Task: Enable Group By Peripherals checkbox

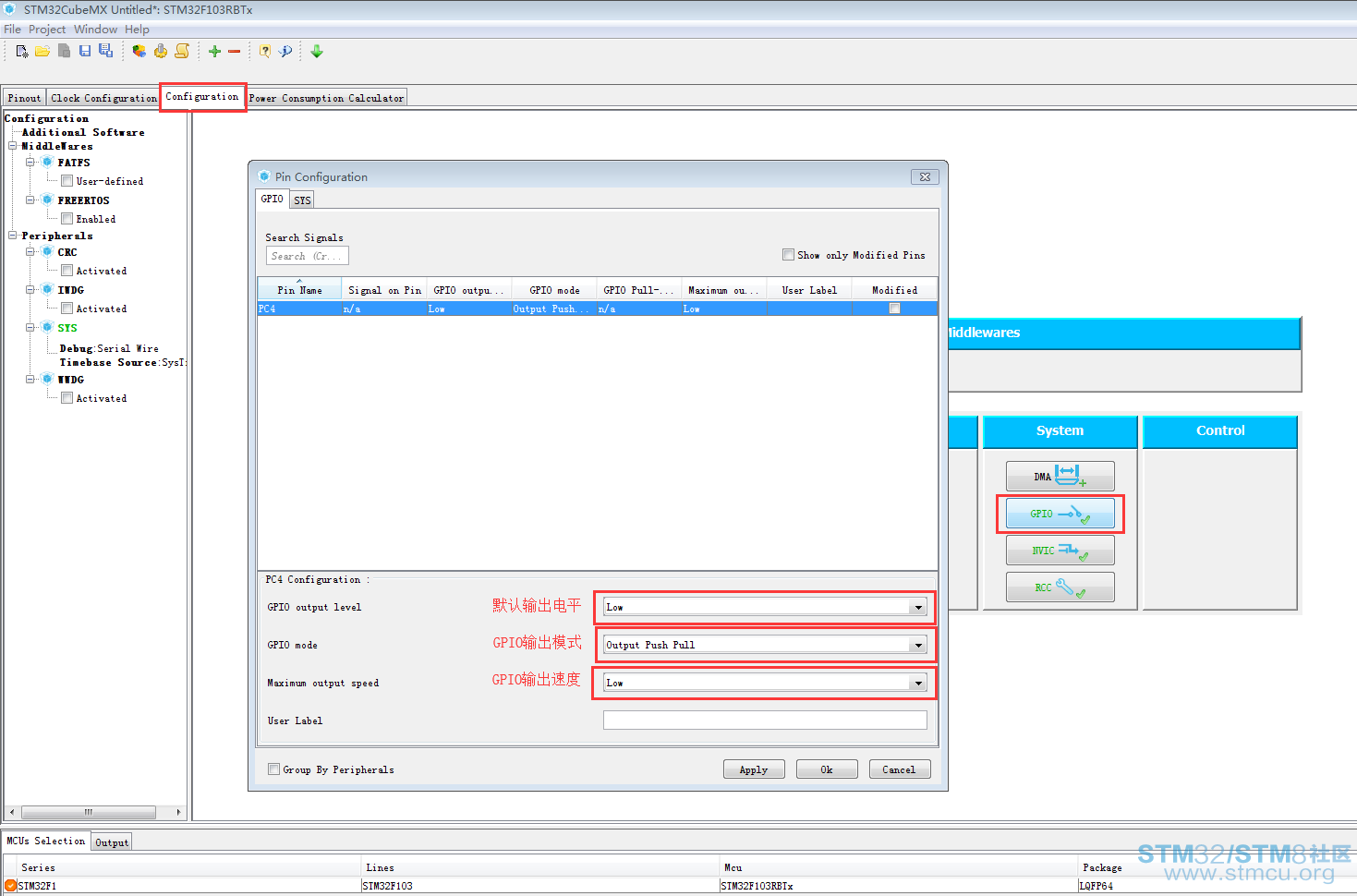Action: (273, 769)
